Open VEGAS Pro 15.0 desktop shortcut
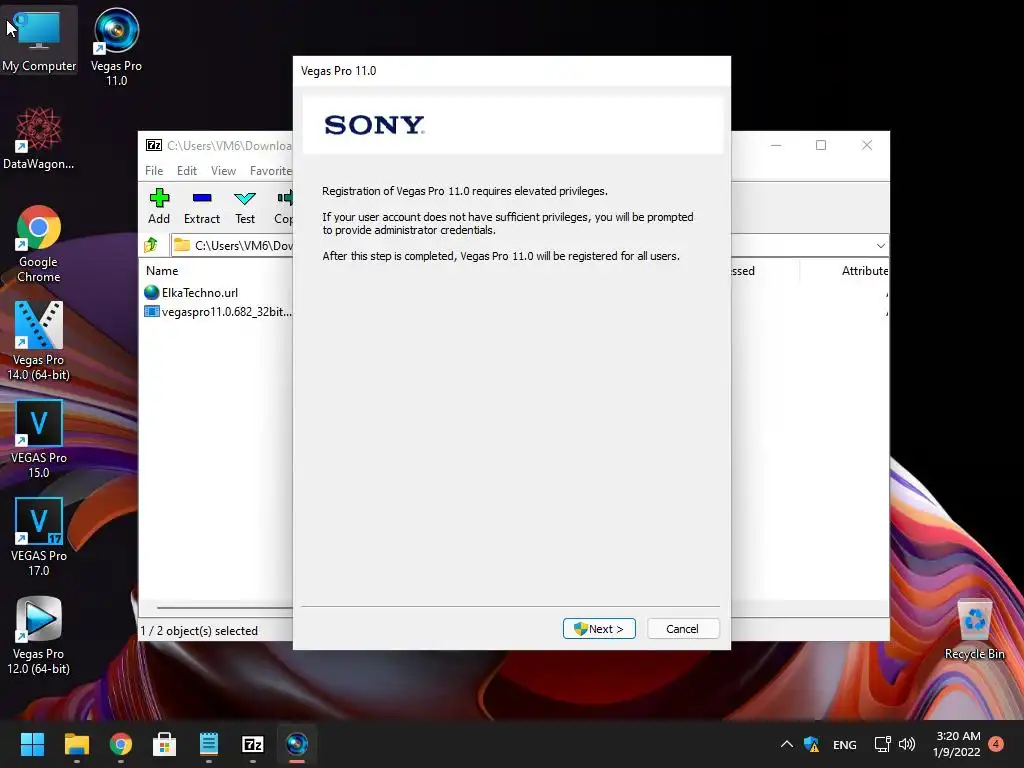Screen dimensions: 1024x768 coord(39,439)
